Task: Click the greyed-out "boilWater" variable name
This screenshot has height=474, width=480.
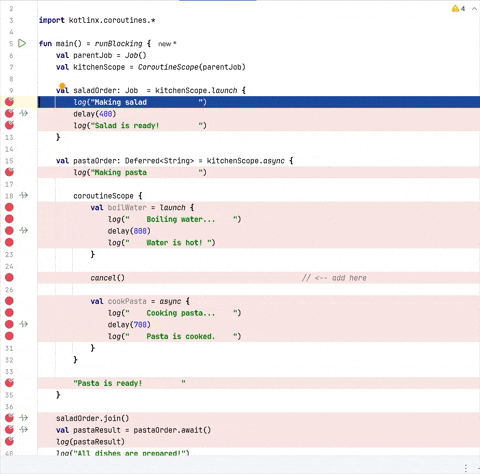Action: [127, 208]
